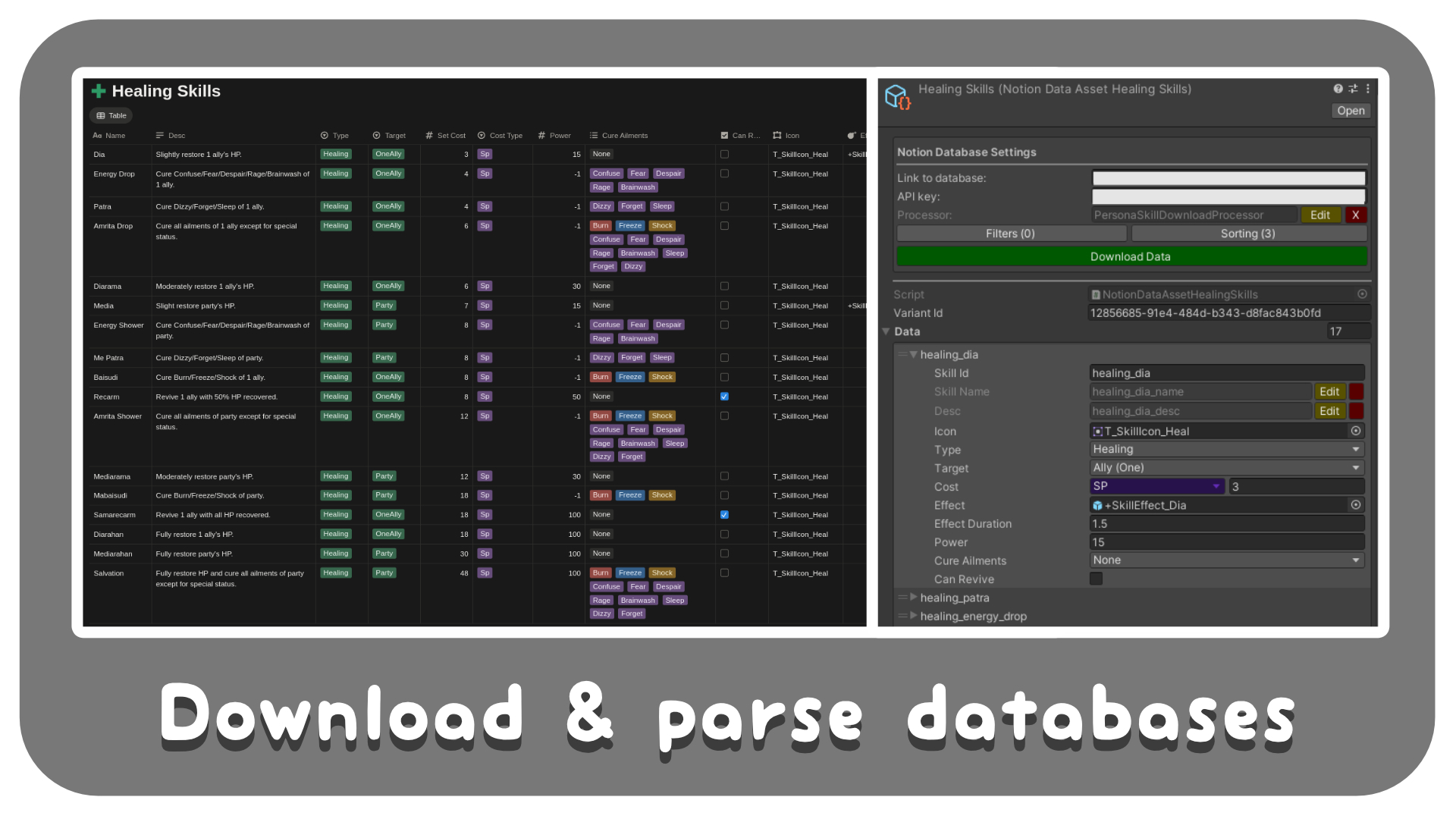Click the red button beside Desc Edit

1357,411
